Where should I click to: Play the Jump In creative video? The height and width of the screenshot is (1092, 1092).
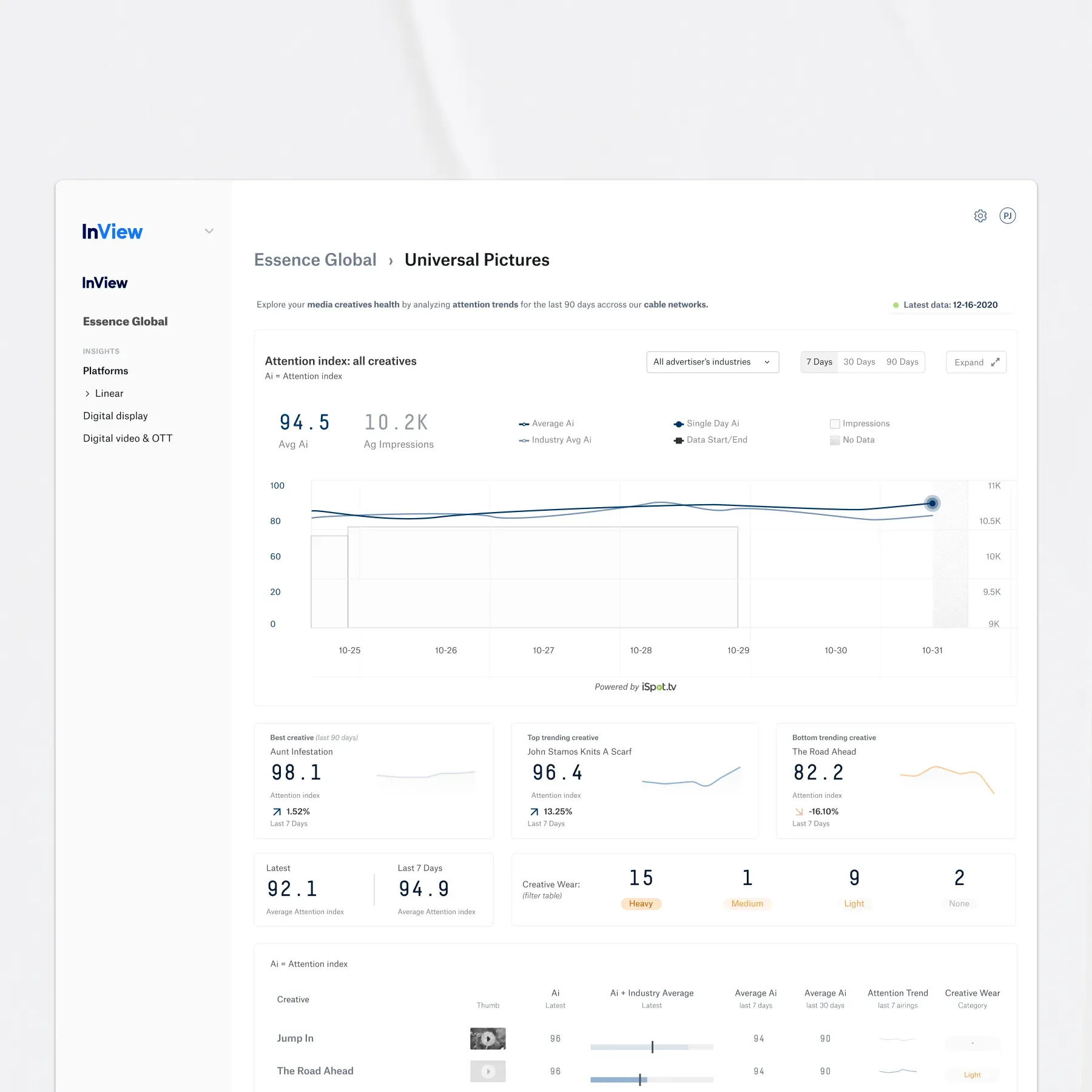click(x=488, y=1039)
